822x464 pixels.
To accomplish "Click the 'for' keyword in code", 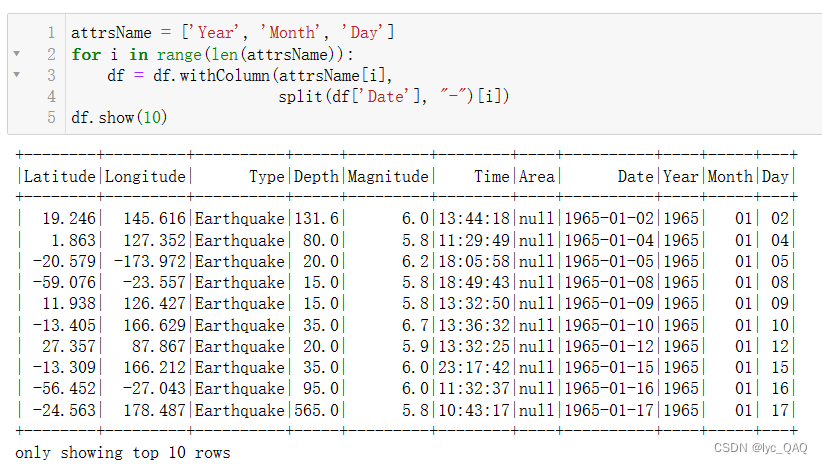I will click(x=86, y=54).
